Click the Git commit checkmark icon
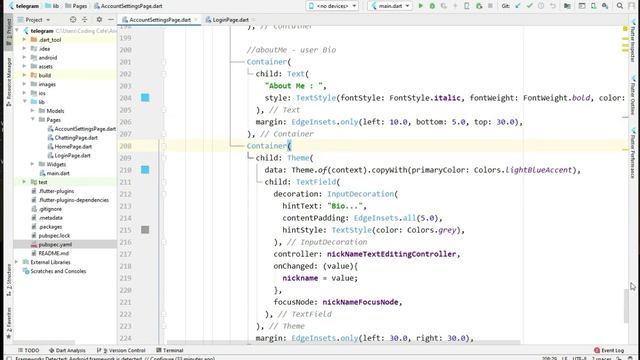The image size is (640, 360). point(529,6)
